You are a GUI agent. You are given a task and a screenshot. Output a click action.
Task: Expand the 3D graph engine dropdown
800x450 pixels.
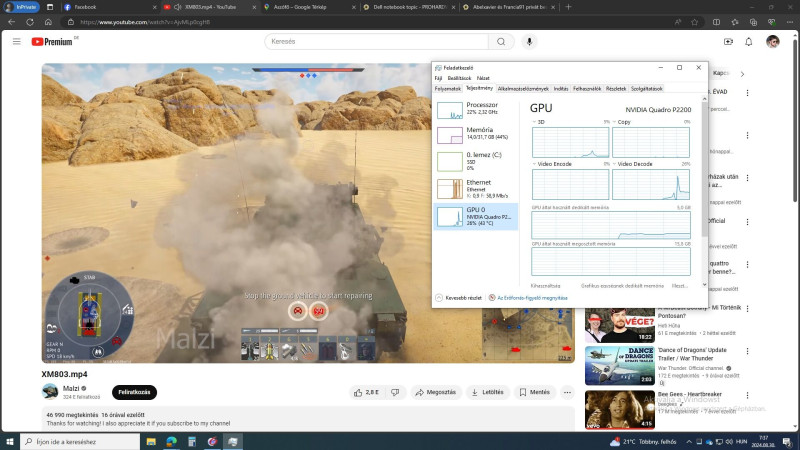click(x=534, y=122)
